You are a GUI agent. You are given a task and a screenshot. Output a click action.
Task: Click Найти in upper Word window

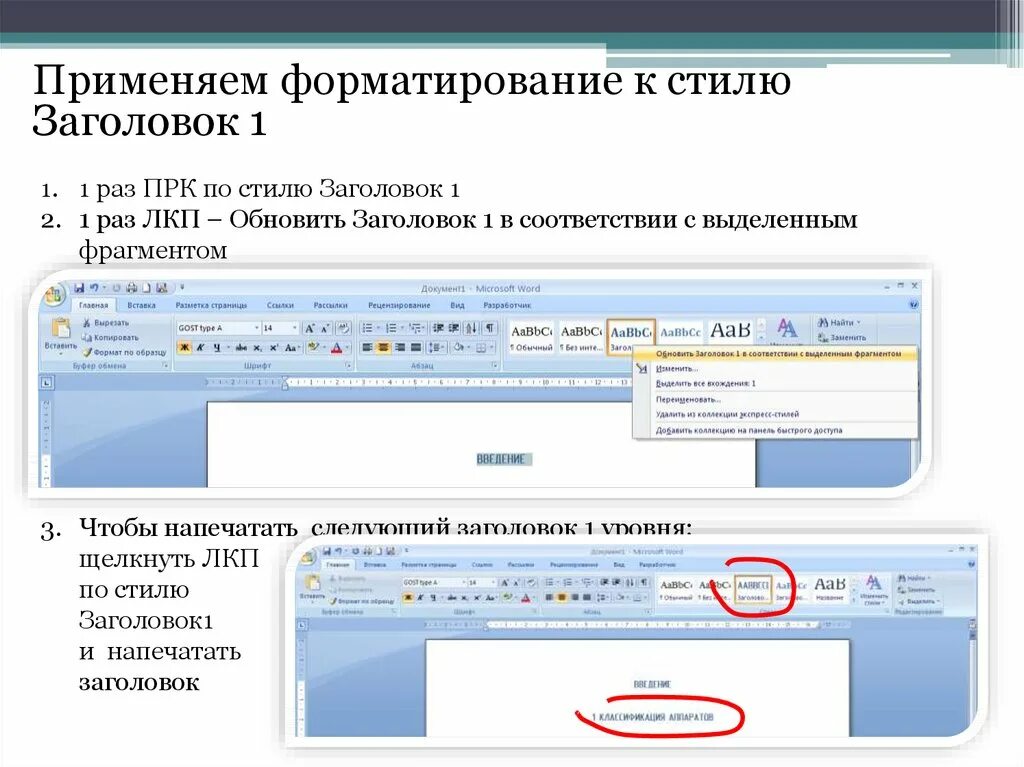[839, 322]
